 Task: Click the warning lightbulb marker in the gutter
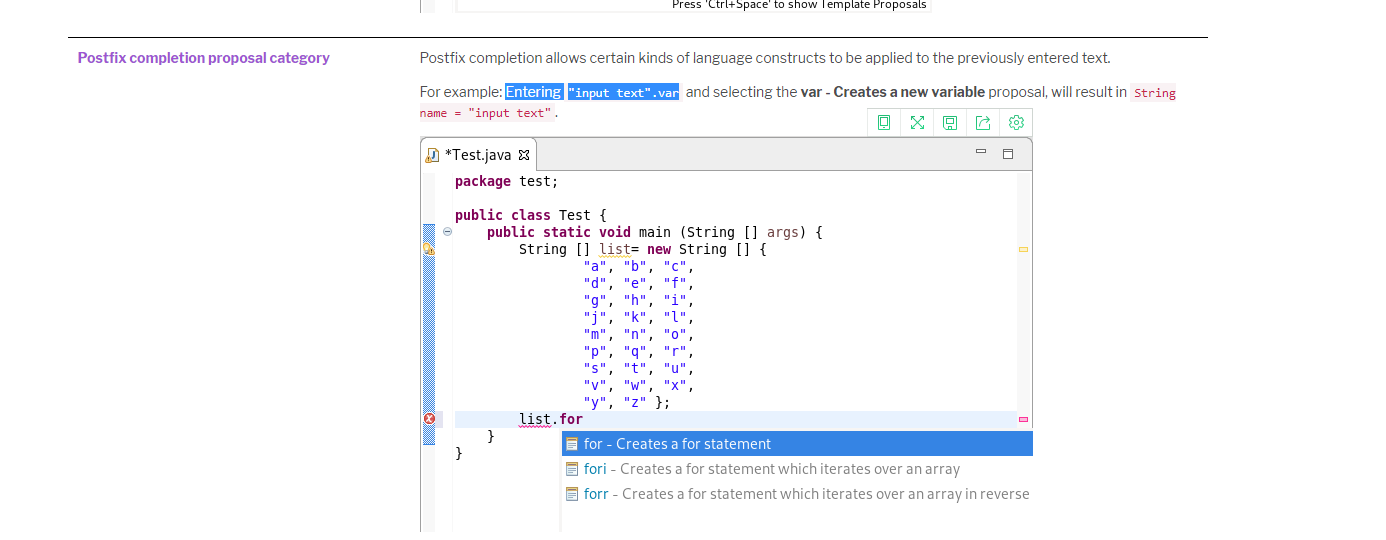coord(429,249)
